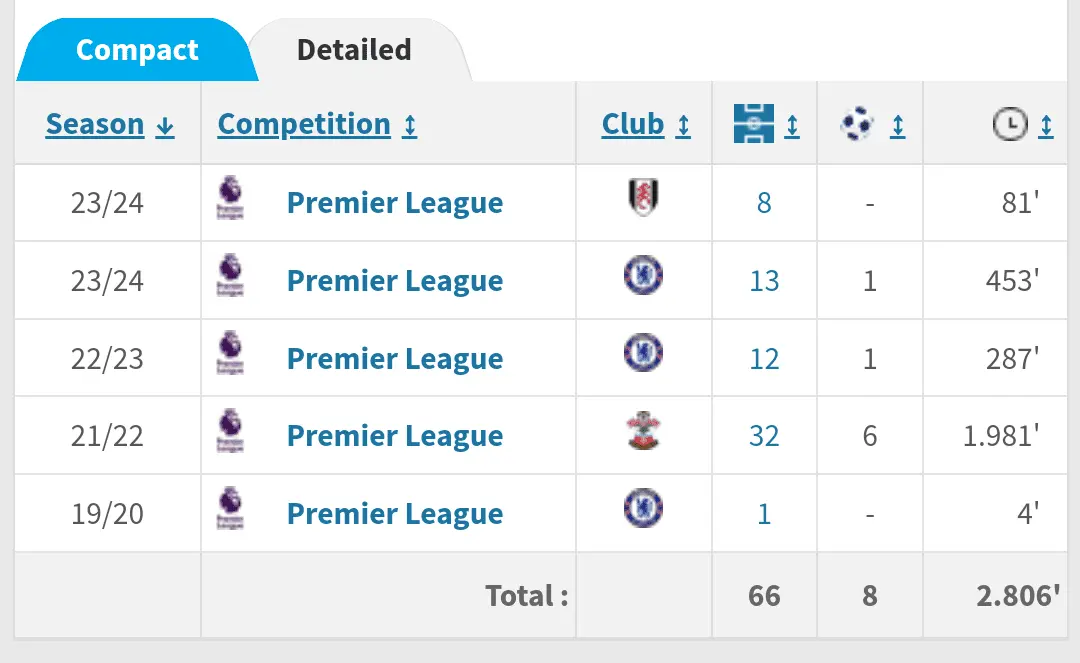
Task: Click Fulham club crest in 23/24 row
Action: coord(642,198)
